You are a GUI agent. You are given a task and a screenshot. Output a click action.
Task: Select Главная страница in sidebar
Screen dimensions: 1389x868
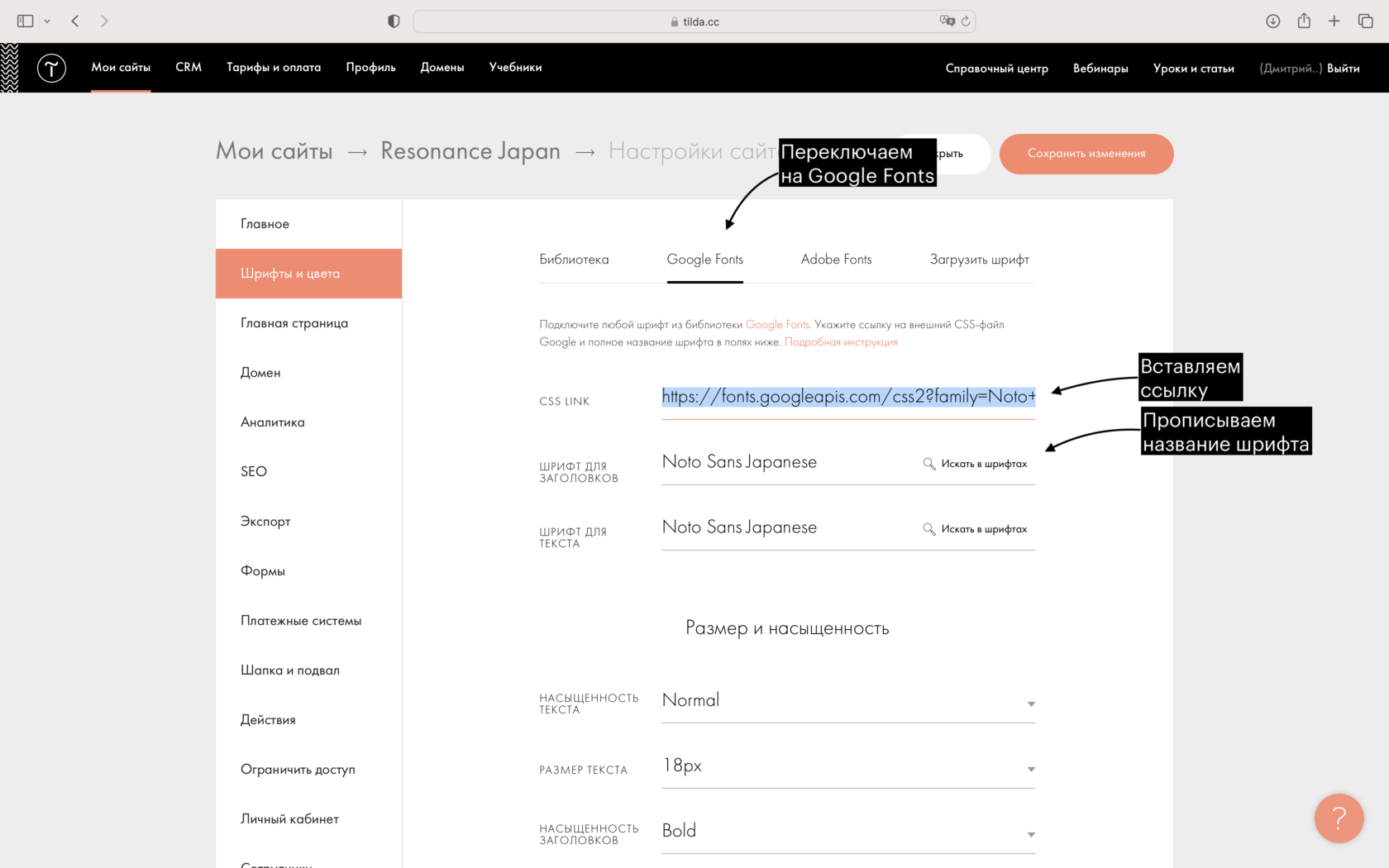308,323
